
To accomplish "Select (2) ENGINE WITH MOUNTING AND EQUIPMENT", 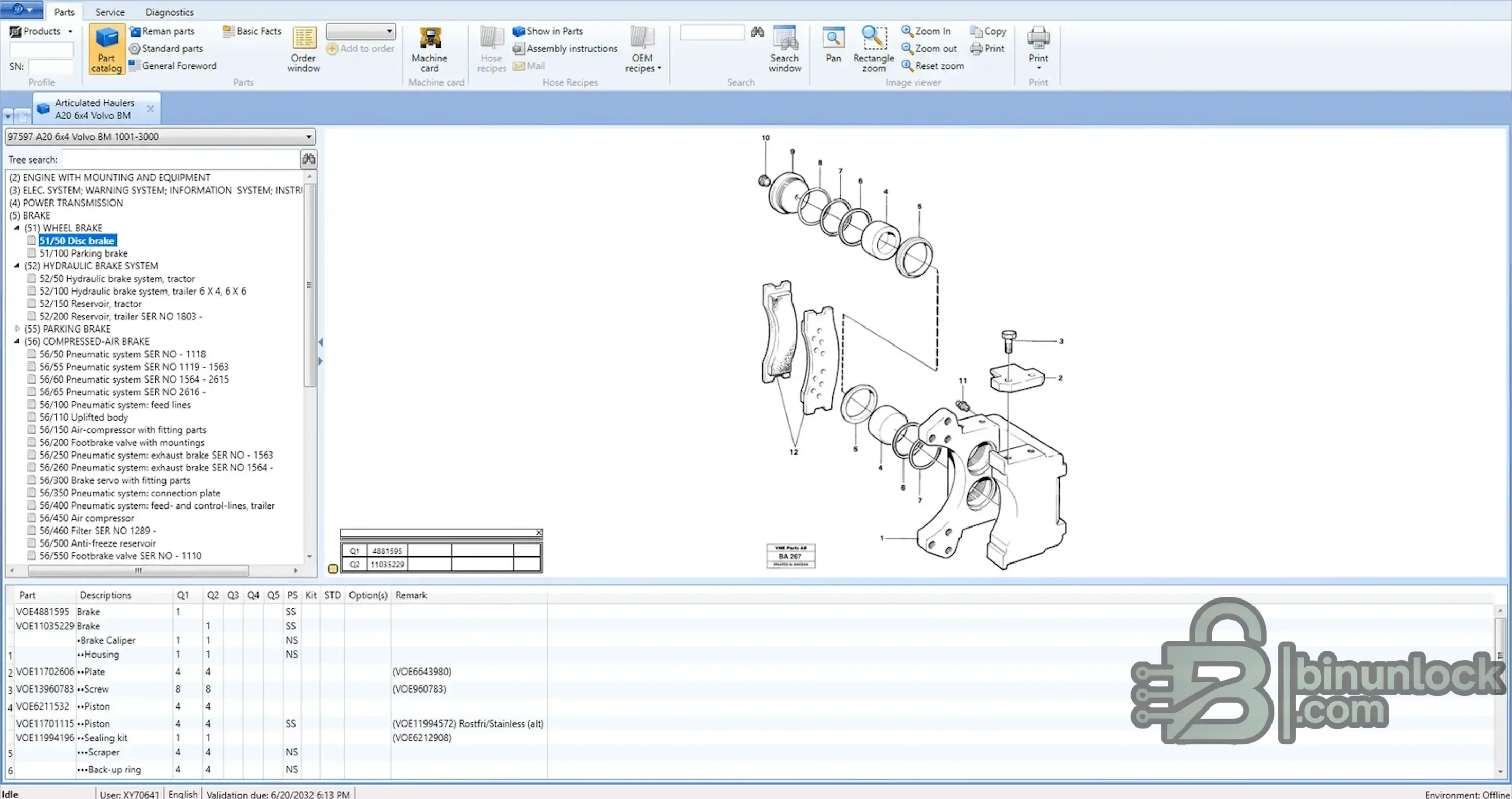I will 110,178.
